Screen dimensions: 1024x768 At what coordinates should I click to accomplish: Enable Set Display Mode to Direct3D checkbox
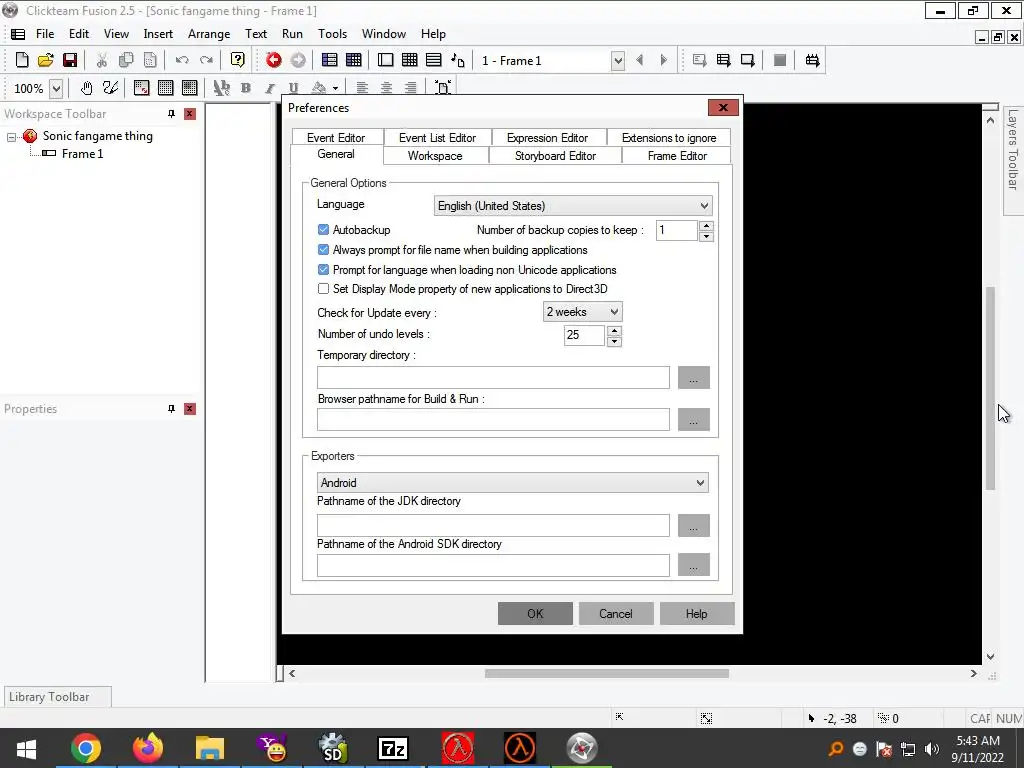pos(323,289)
